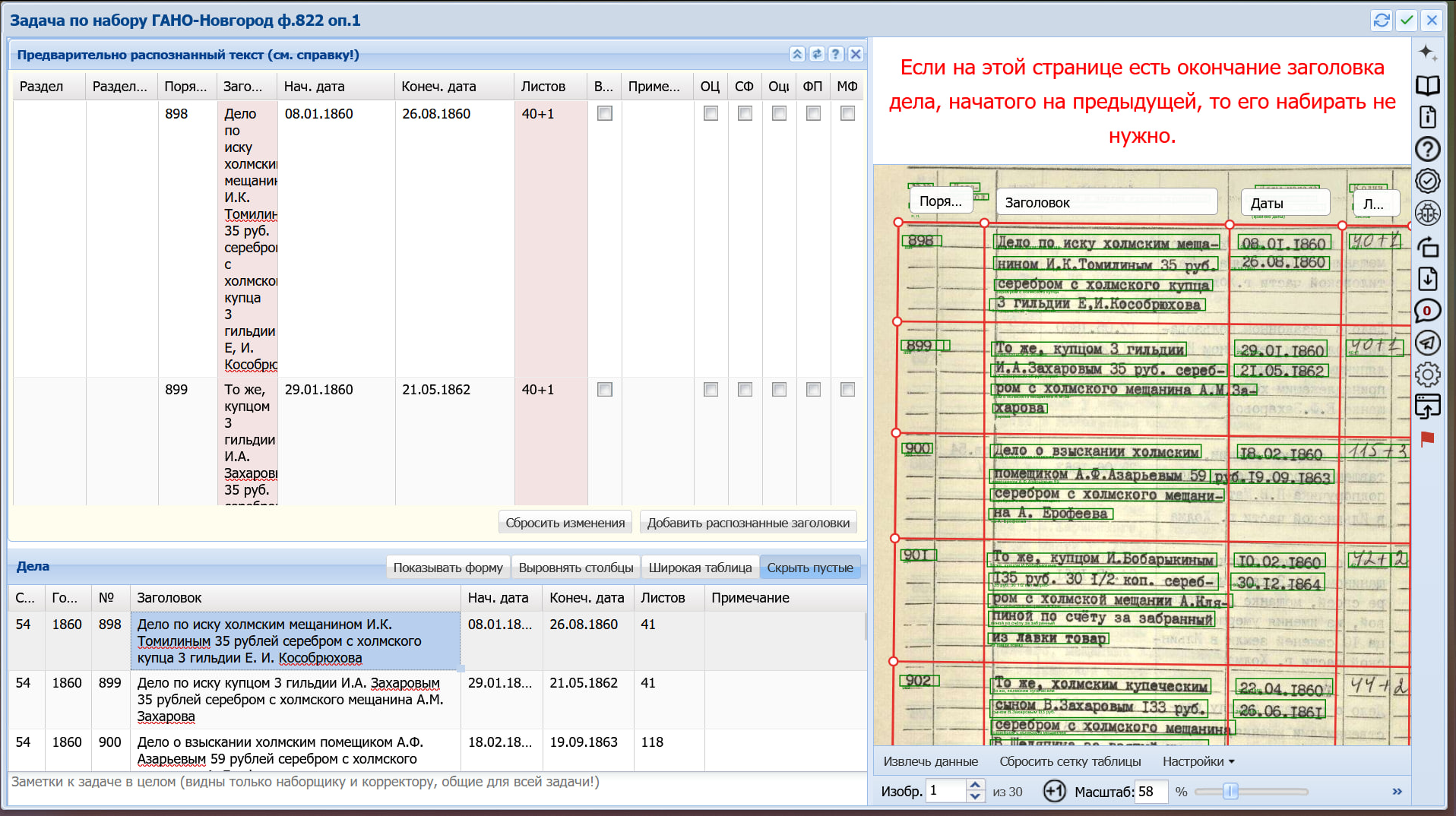1456x816 pixels.
Task: Click Сбросить изменения button
Action: pyautogui.click(x=565, y=523)
